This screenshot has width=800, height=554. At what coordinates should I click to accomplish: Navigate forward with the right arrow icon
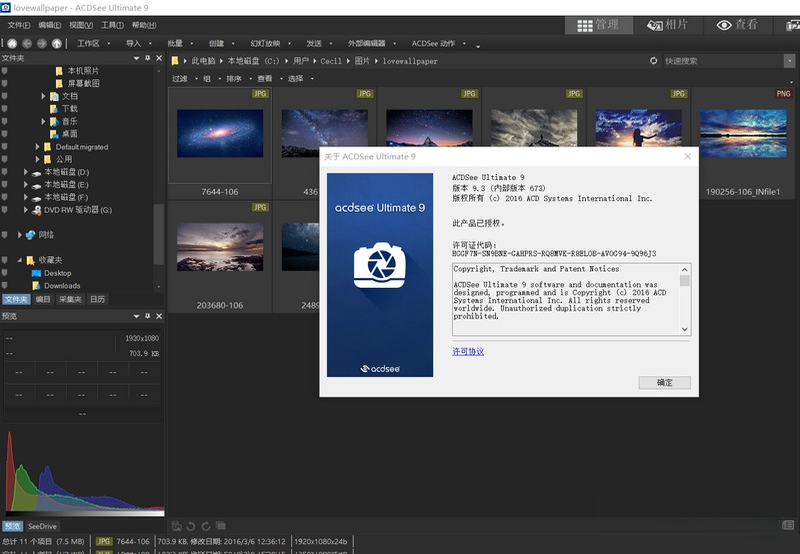(x=42, y=43)
